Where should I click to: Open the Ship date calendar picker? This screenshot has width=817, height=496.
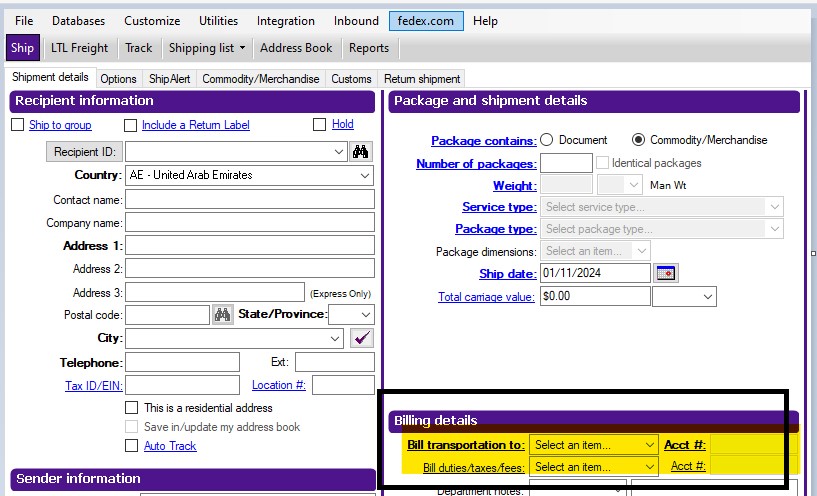(x=666, y=273)
